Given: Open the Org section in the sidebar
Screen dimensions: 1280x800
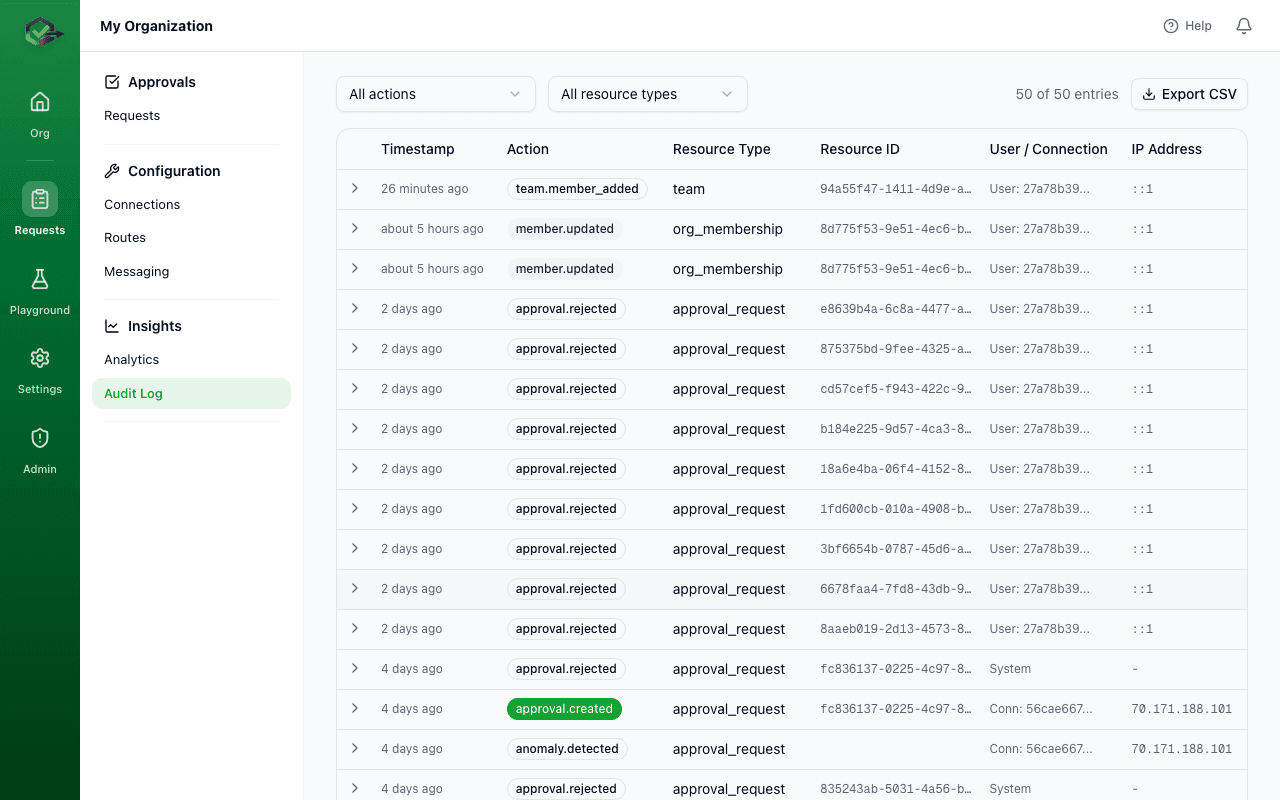Looking at the screenshot, I should (40, 110).
